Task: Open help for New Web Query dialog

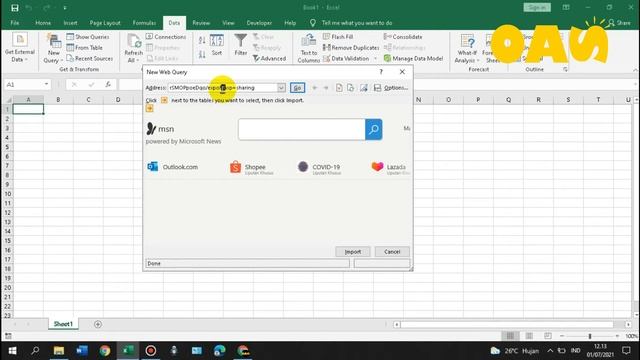Action: coord(381,72)
